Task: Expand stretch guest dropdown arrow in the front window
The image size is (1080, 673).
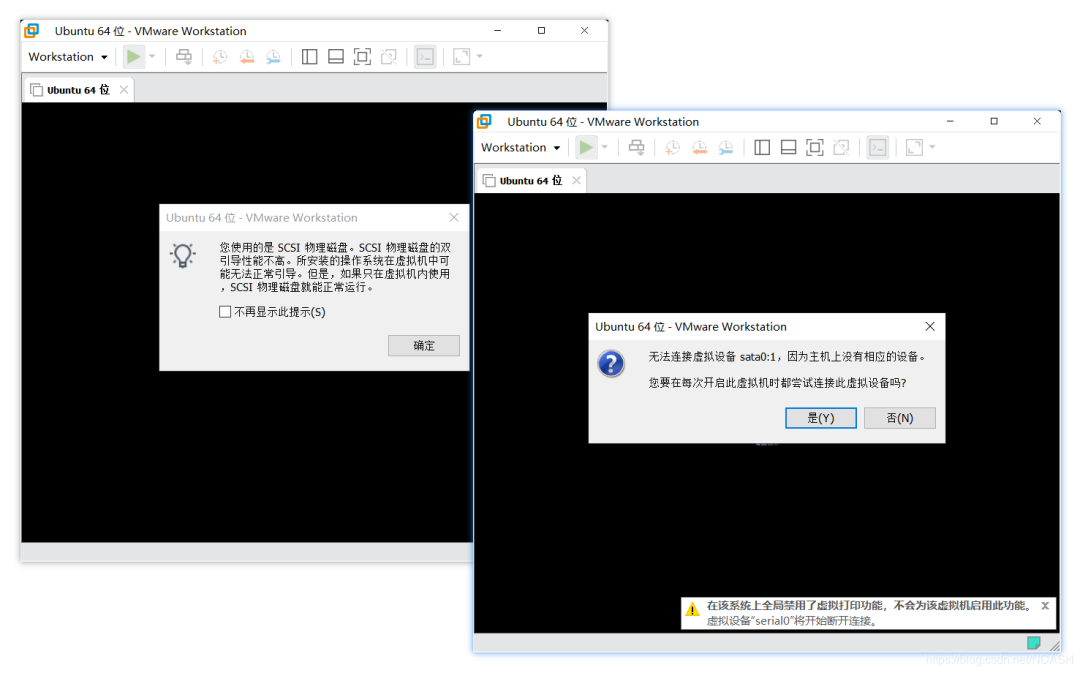Action: (933, 147)
